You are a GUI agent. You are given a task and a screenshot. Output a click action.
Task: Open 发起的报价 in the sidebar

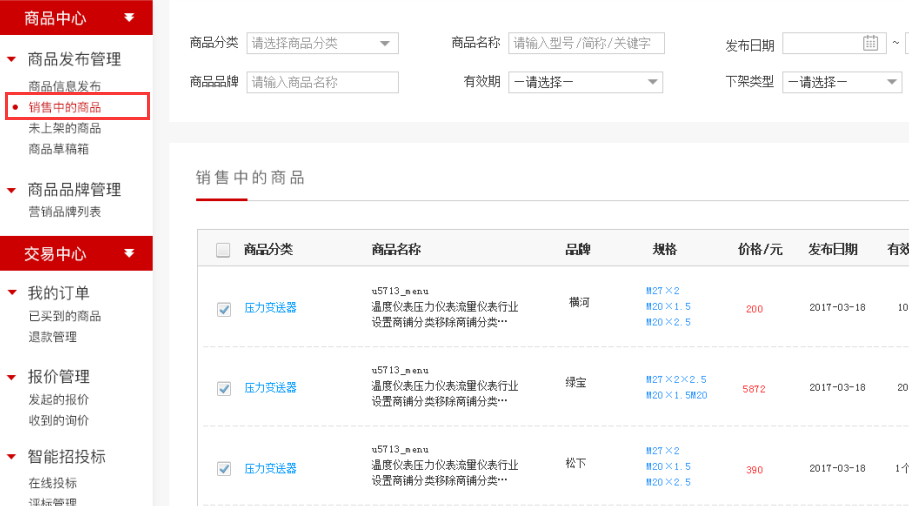(59, 399)
